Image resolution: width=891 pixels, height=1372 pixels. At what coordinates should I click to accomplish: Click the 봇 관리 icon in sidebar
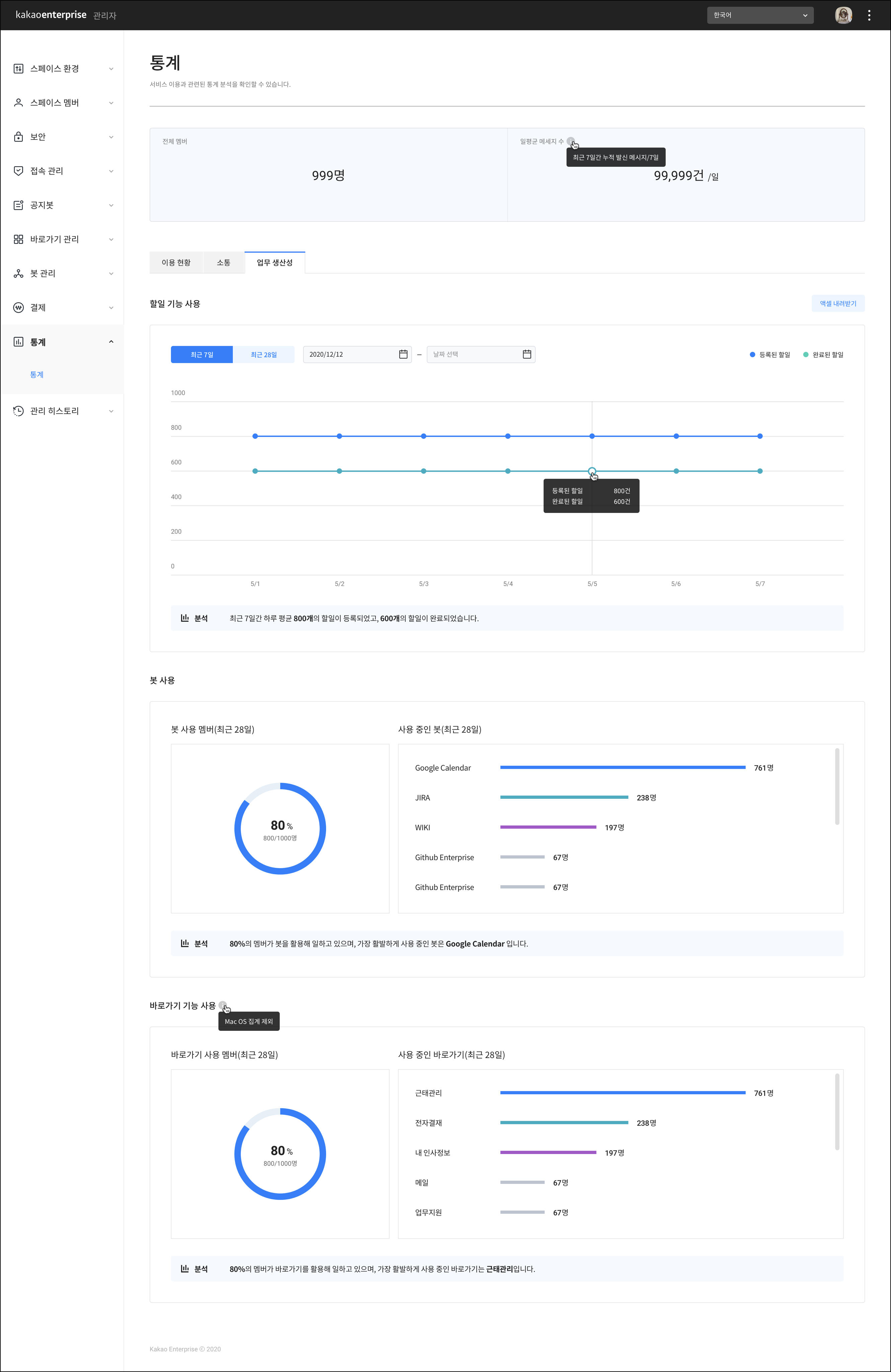click(x=18, y=273)
